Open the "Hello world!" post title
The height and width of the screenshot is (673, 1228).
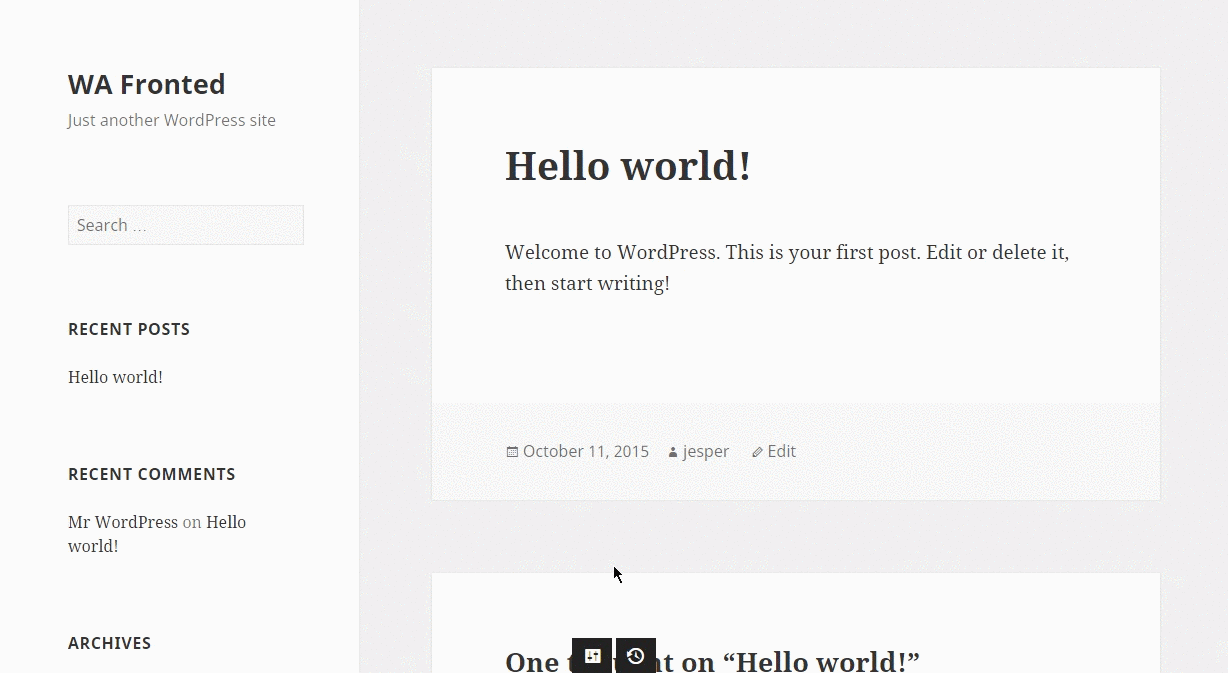(628, 166)
